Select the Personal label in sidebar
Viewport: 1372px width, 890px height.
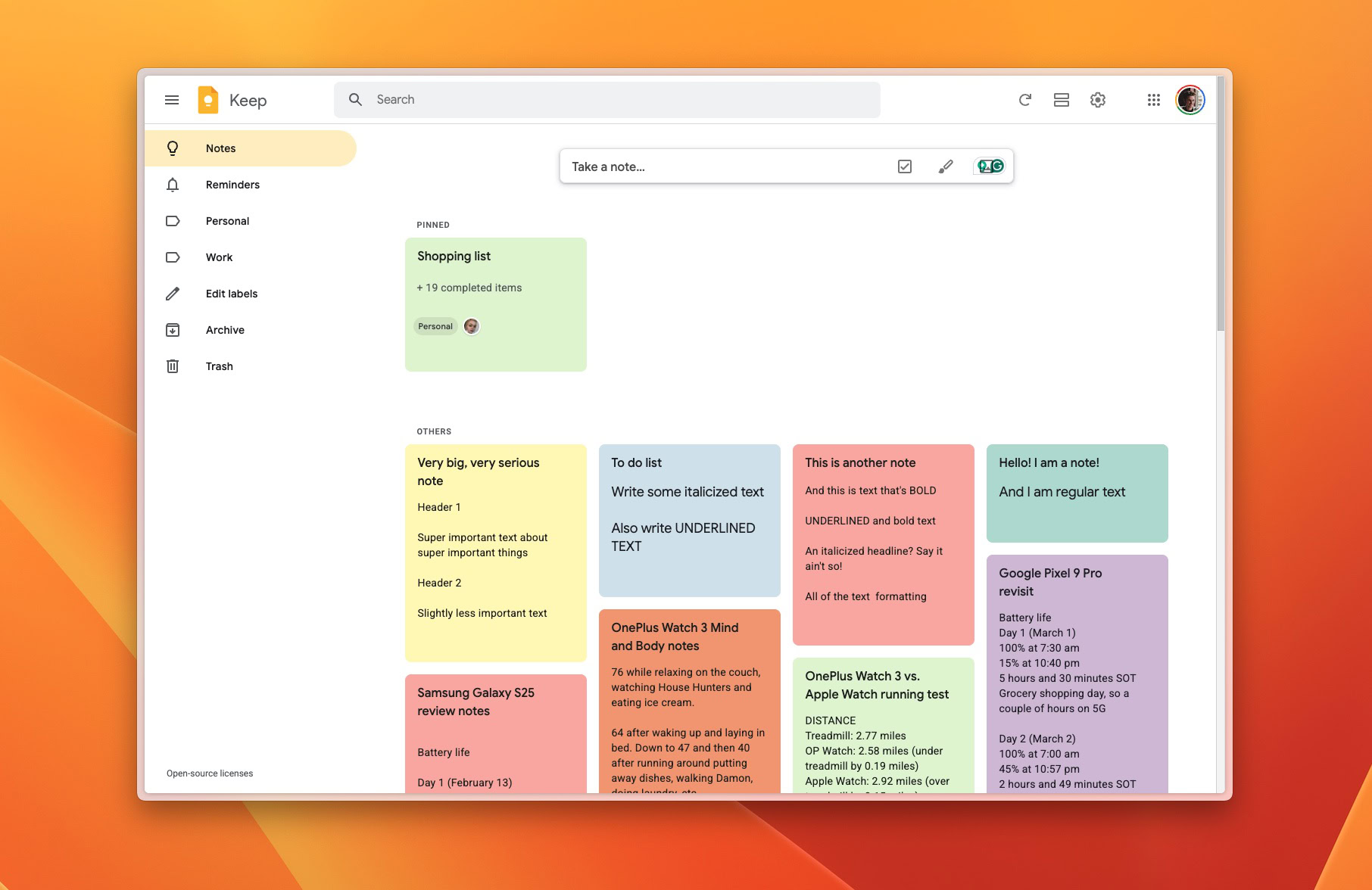pos(227,221)
